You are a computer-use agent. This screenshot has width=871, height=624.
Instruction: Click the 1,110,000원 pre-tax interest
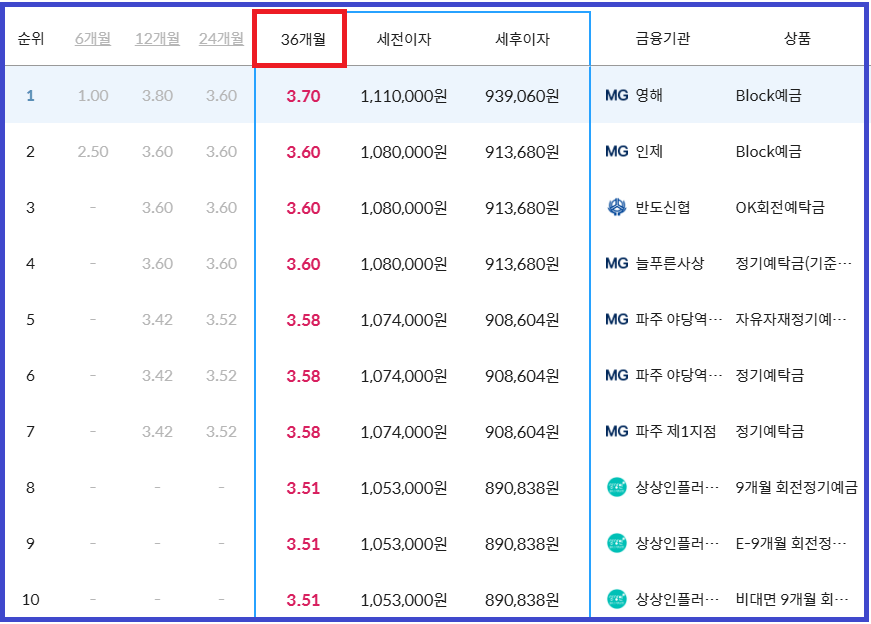click(x=404, y=96)
